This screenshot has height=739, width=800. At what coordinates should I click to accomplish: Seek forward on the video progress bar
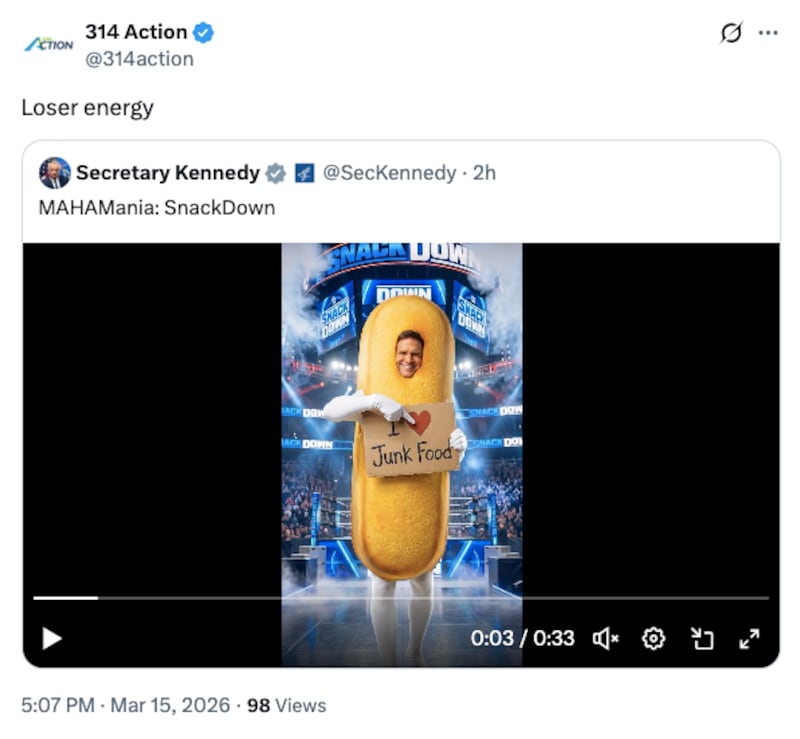tap(400, 600)
